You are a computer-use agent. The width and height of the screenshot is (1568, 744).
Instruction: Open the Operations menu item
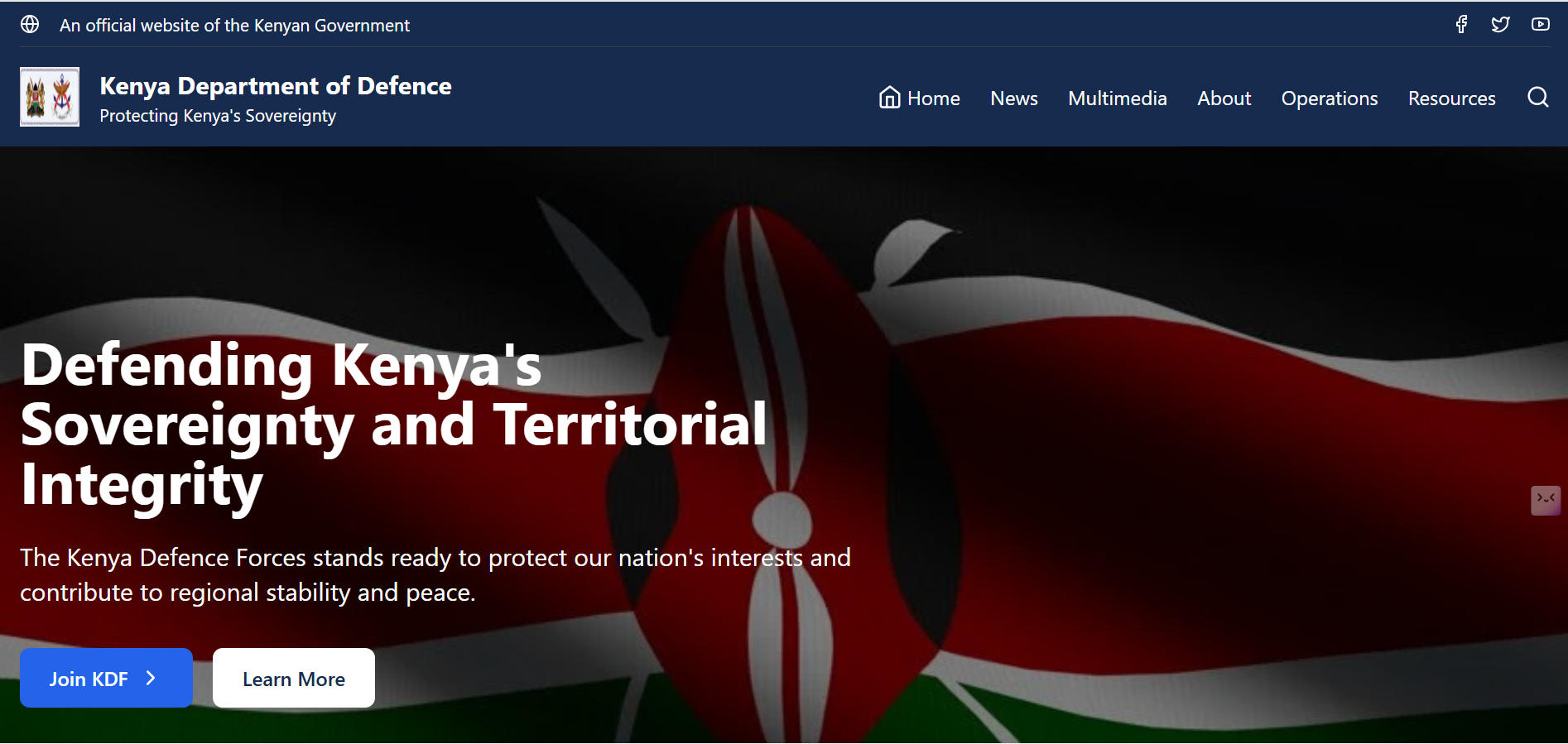[1330, 98]
